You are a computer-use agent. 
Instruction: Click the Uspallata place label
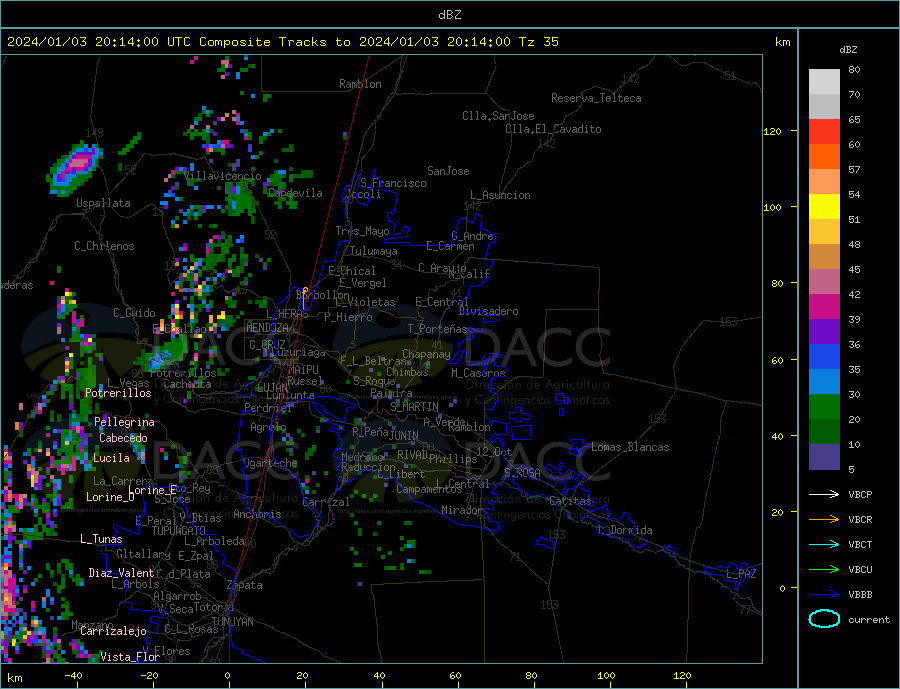point(103,203)
